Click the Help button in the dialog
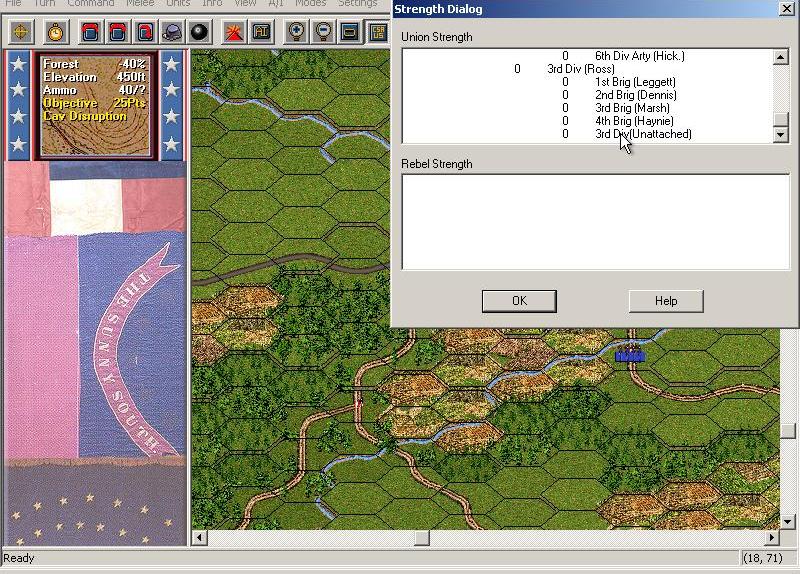 (666, 301)
